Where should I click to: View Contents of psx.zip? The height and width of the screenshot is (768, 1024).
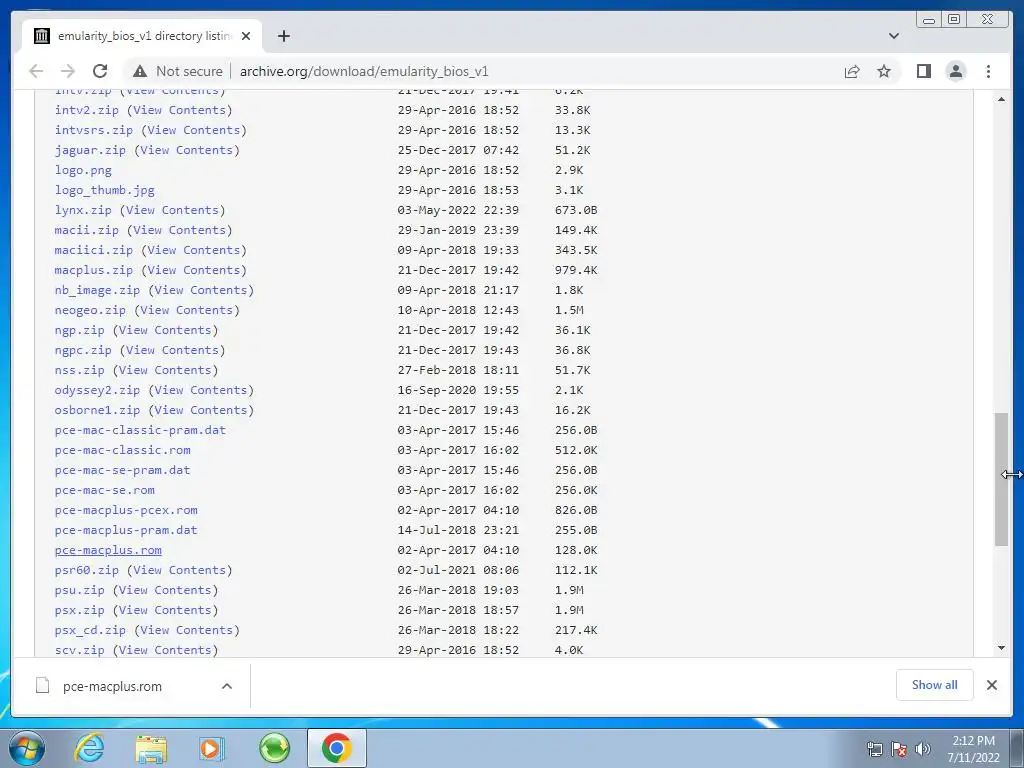coord(165,610)
